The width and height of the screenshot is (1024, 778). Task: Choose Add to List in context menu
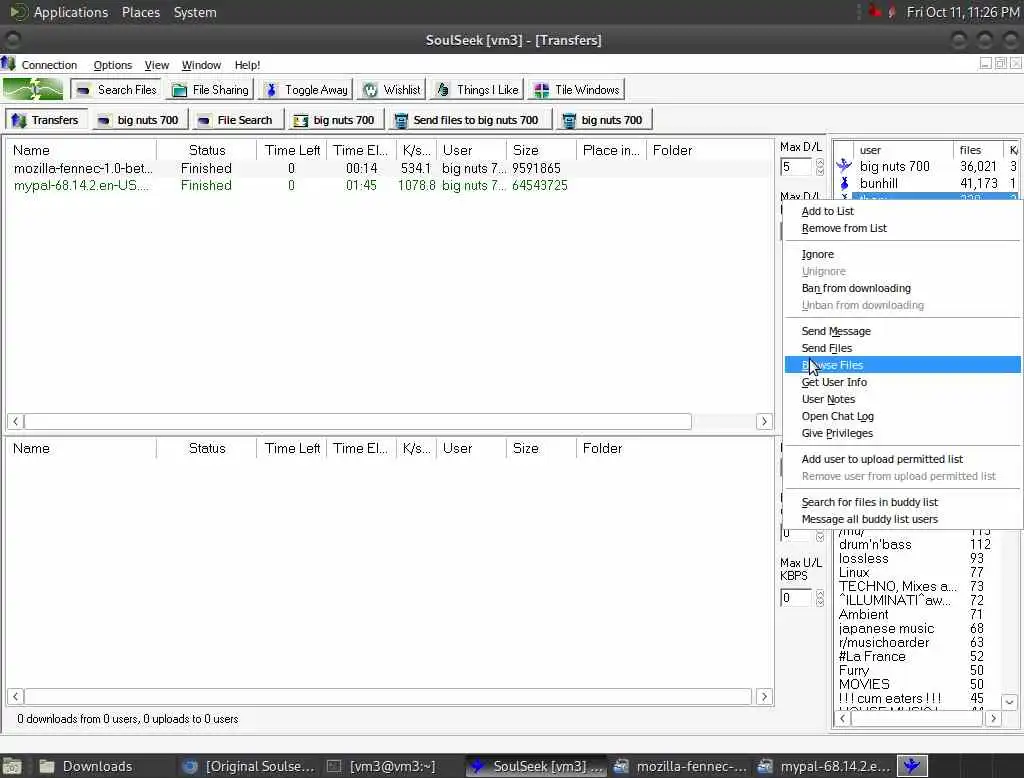tap(903, 211)
